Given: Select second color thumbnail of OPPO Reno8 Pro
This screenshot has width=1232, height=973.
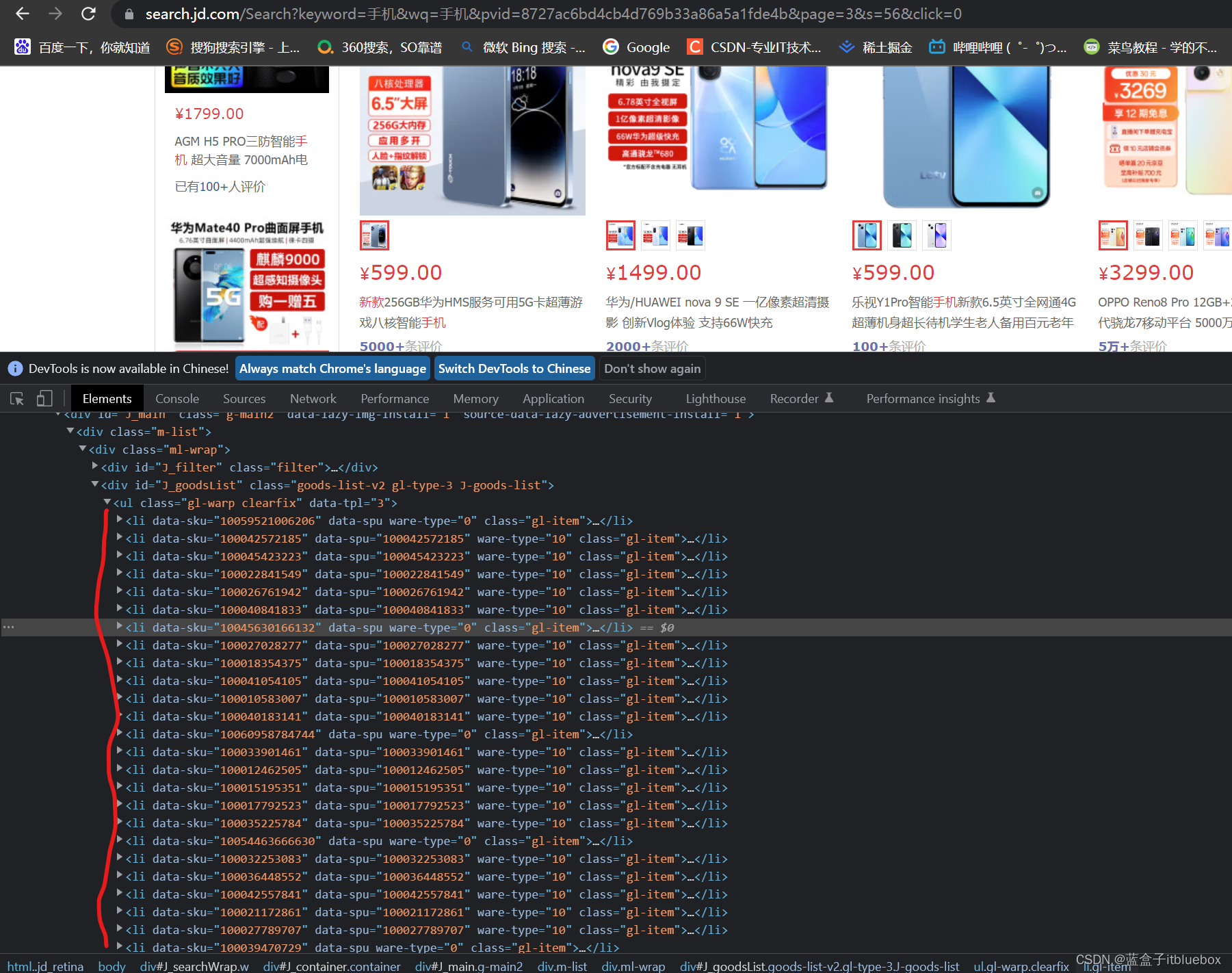Looking at the screenshot, I should coord(1148,235).
